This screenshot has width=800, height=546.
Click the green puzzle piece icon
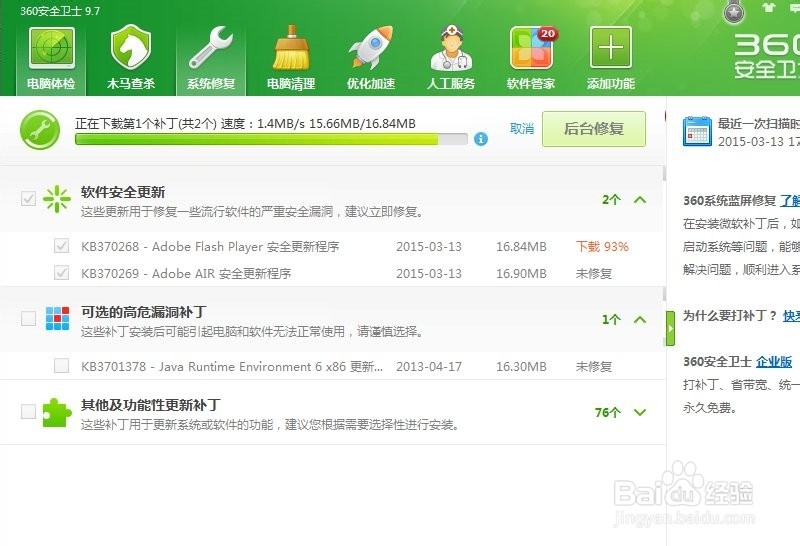[57, 412]
